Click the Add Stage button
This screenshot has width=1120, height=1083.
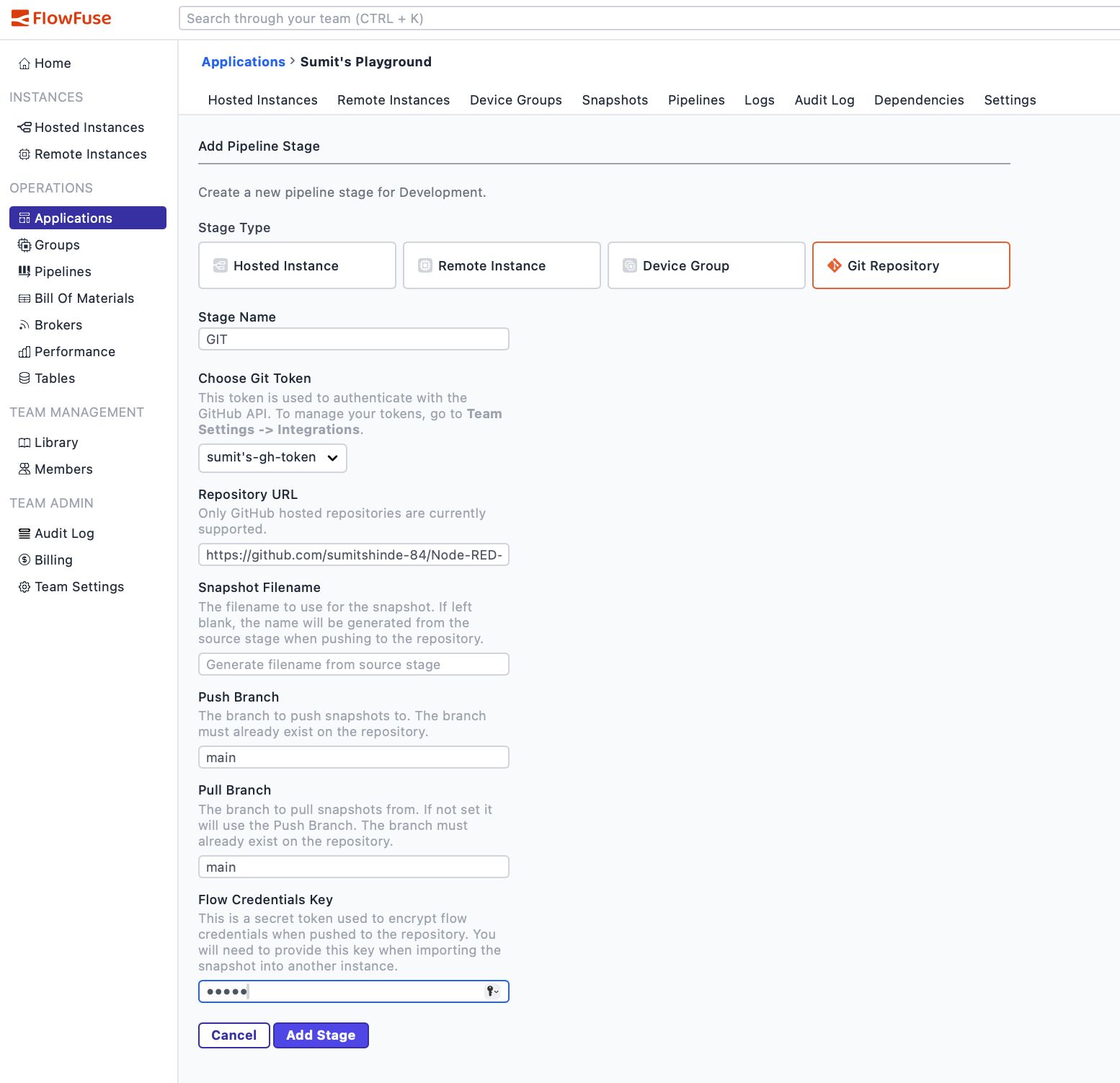321,1035
